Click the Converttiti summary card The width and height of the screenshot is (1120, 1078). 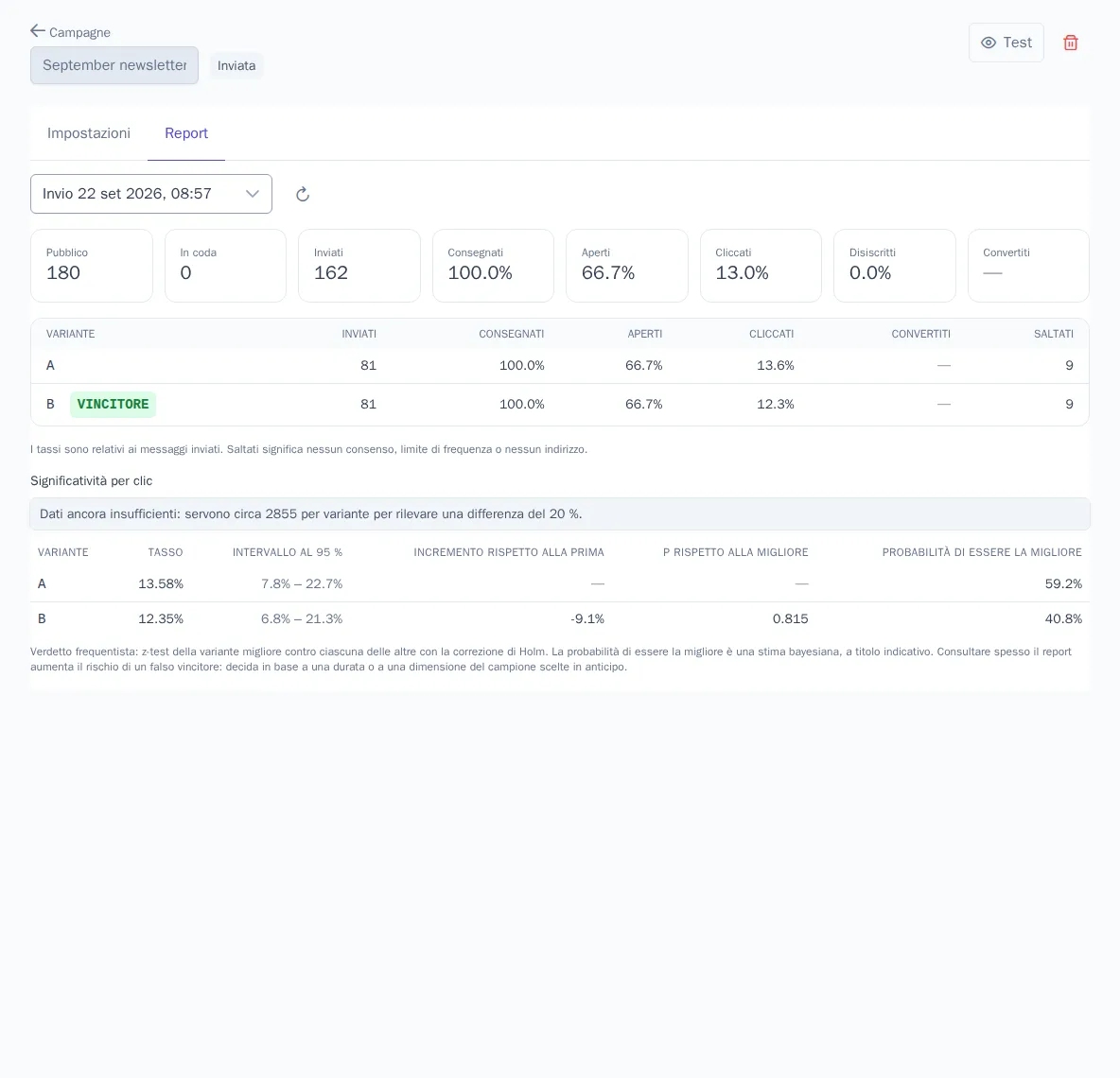tap(1028, 266)
